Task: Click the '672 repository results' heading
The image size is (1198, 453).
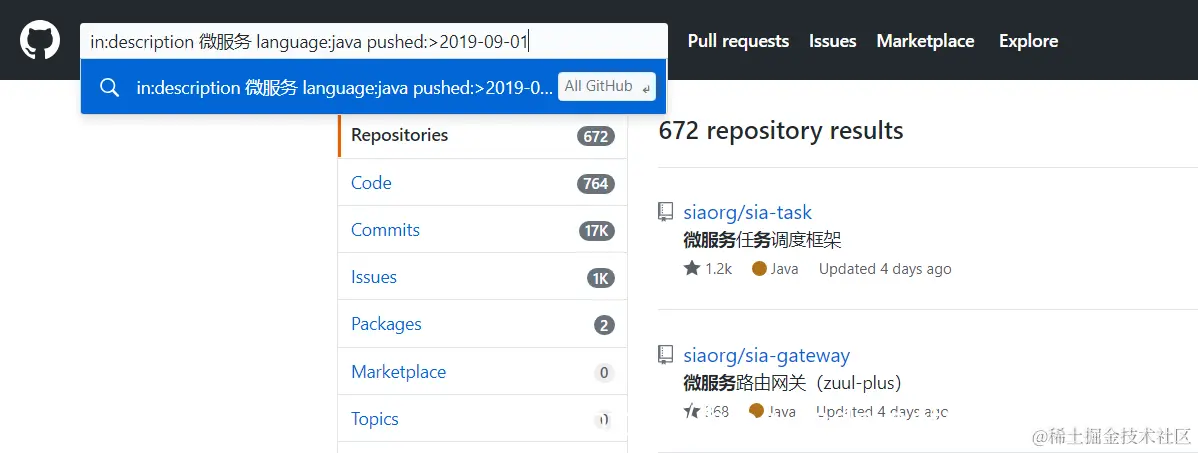Action: point(781,131)
